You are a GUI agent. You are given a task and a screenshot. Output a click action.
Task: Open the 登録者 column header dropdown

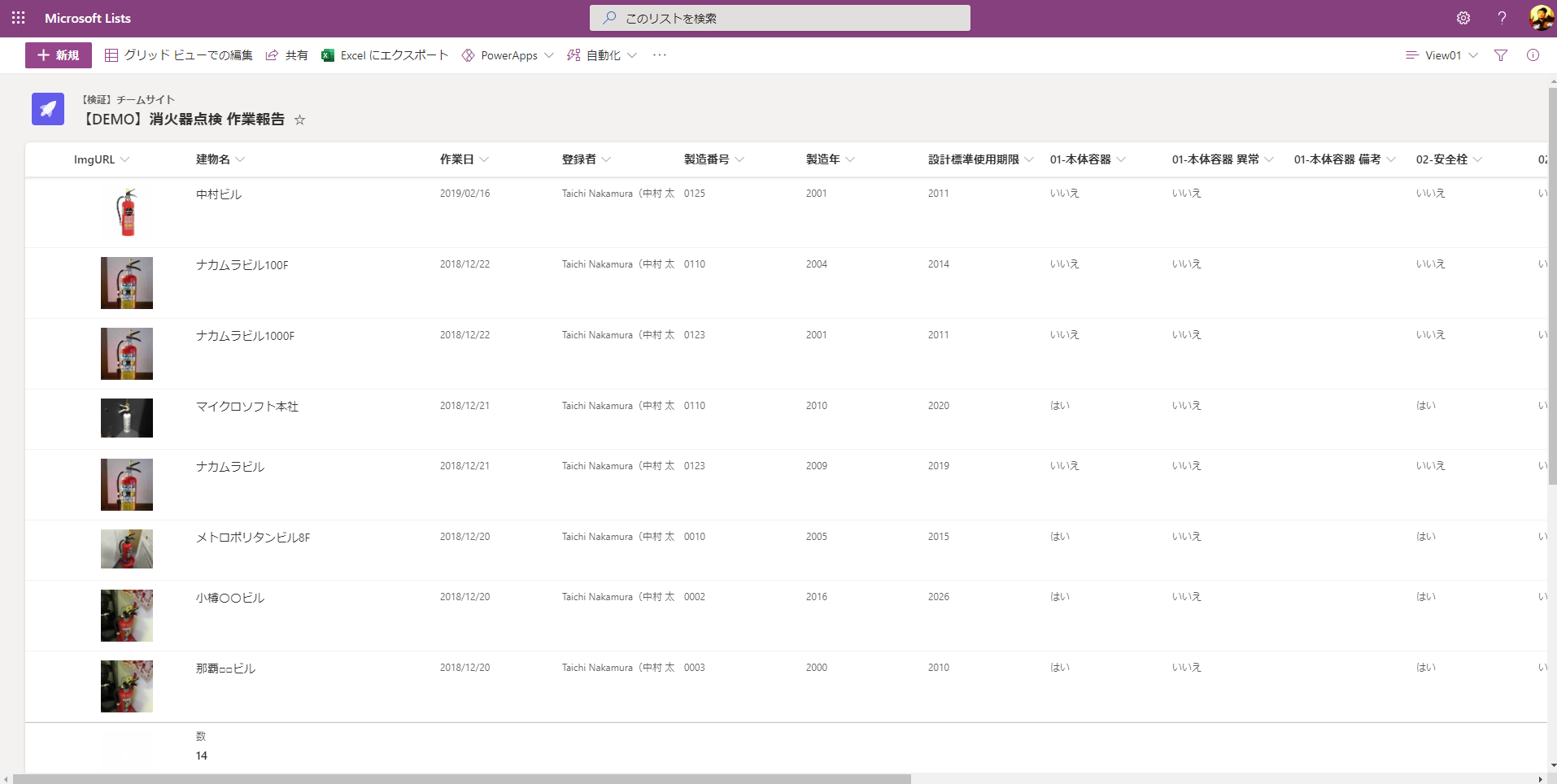tap(610, 159)
